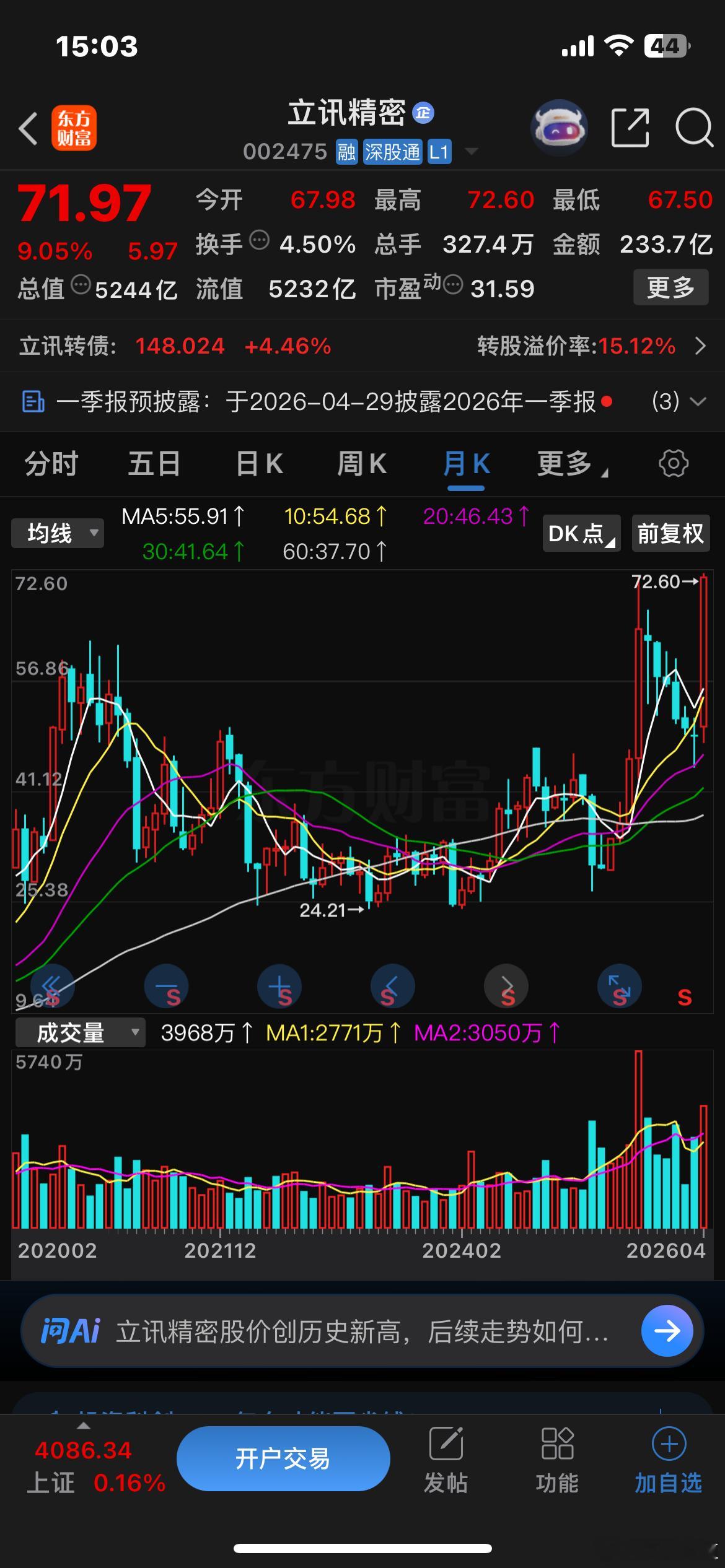Screen dimensions: 725x1568
Task: Tap the back arrow icon
Action: click(28, 129)
